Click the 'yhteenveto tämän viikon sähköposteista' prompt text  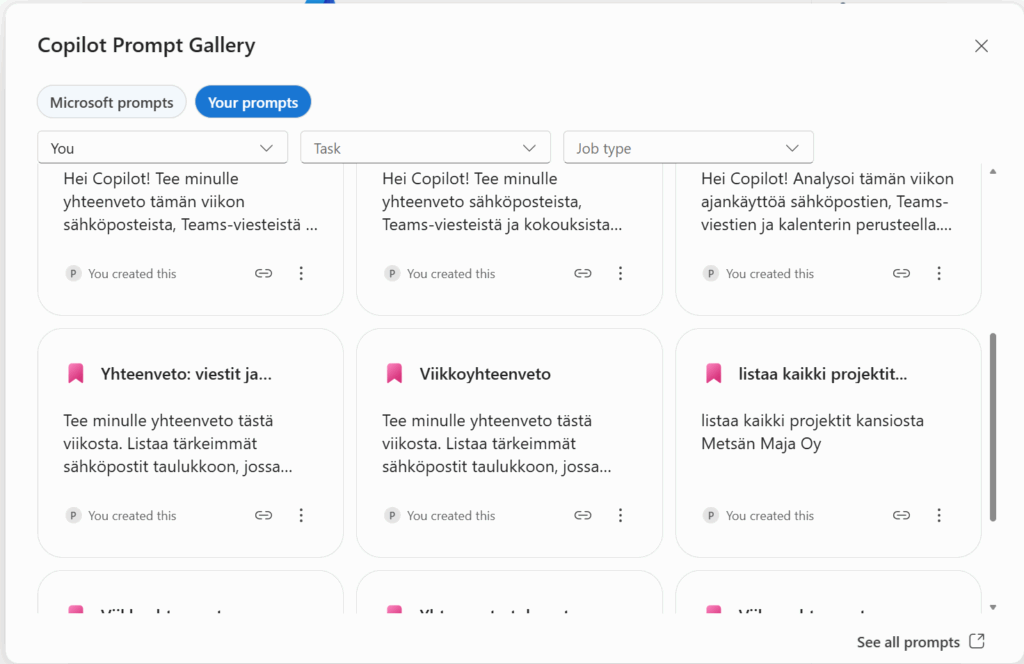point(190,201)
